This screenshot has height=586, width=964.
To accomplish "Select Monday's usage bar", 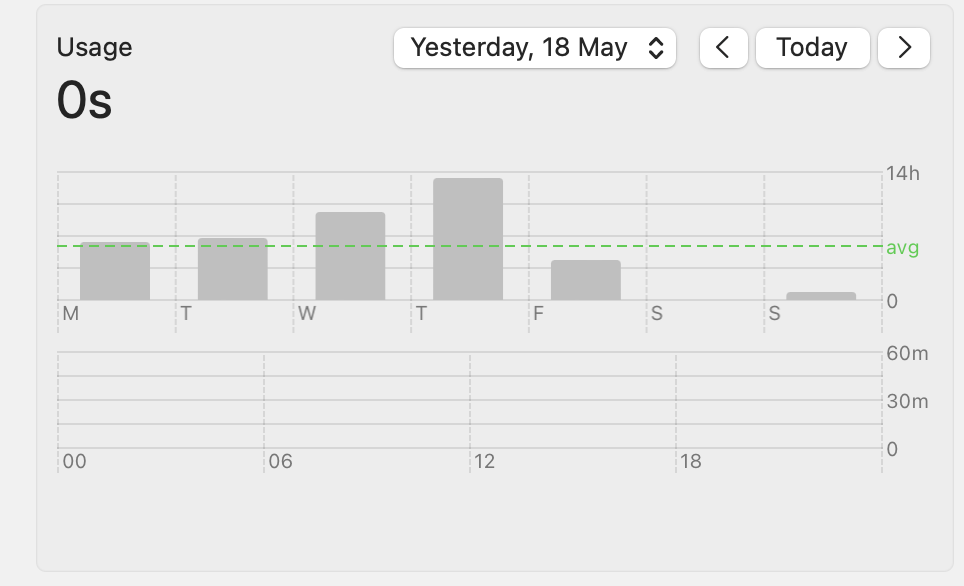I will (x=115, y=271).
